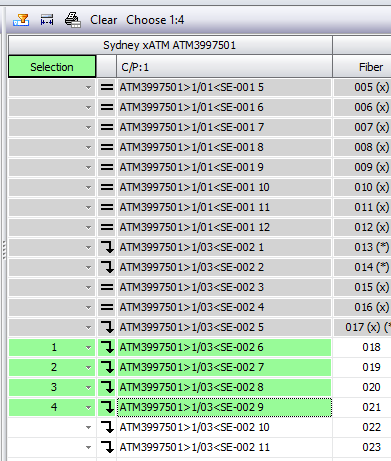
Task: Click fiber cell 016 (x)
Action: (x=363, y=307)
